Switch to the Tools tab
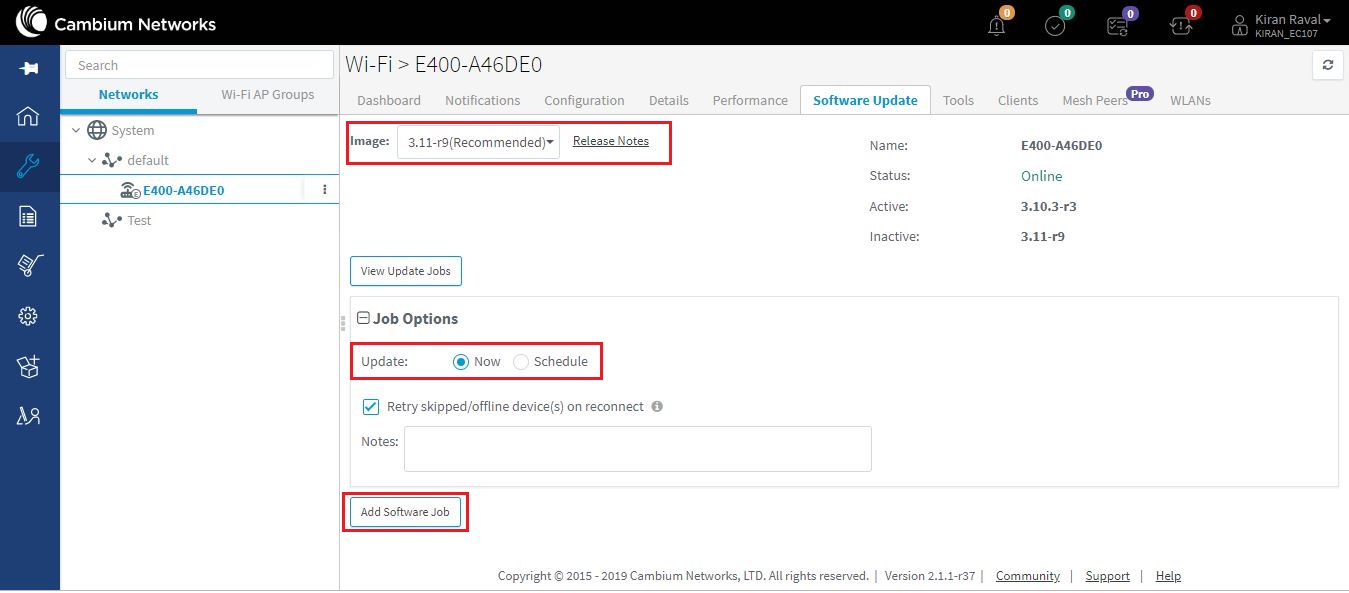The width and height of the screenshot is (1349, 593). click(x=958, y=100)
